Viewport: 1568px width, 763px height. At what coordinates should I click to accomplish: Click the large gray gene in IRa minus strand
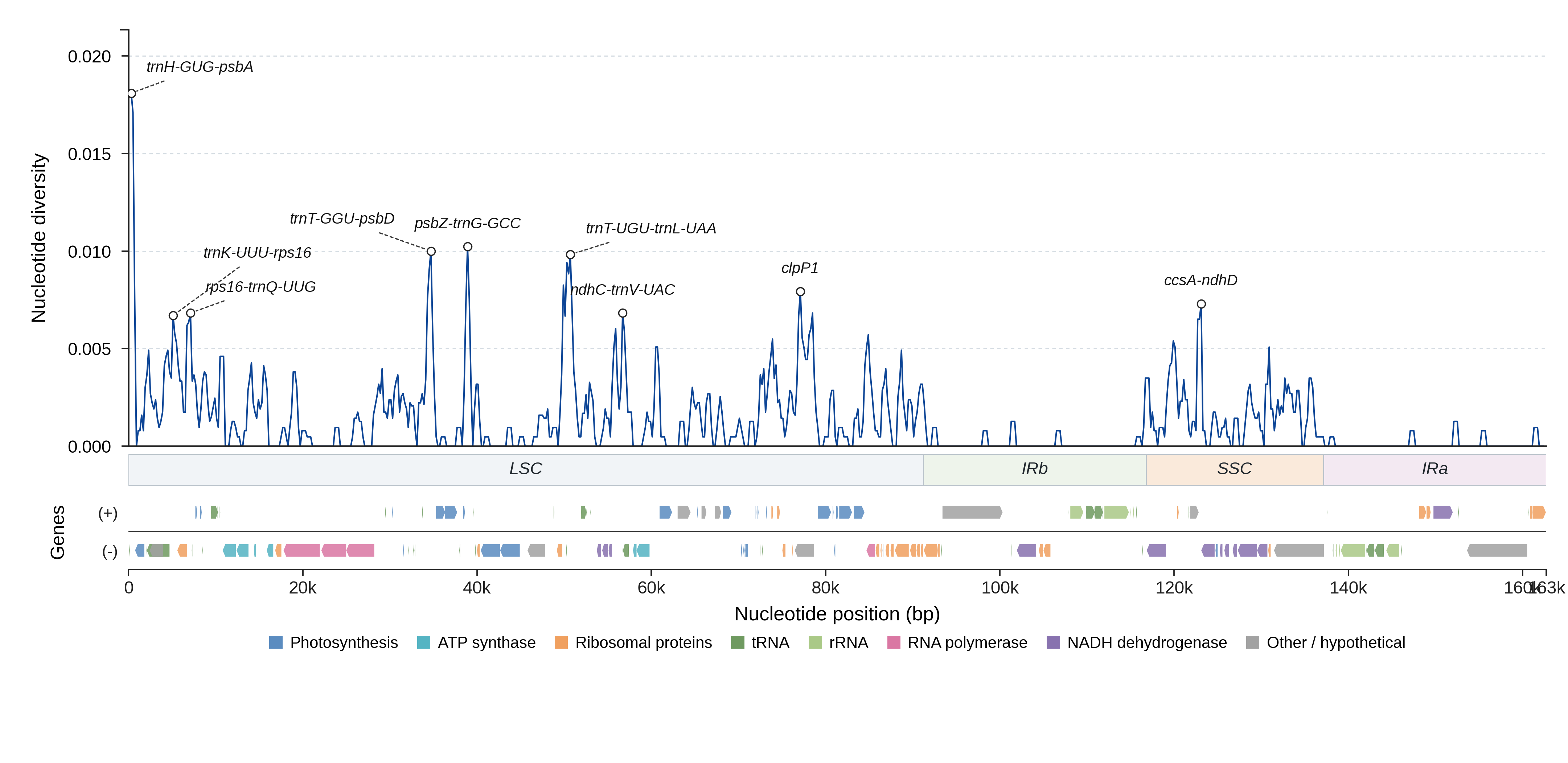(x=1497, y=551)
